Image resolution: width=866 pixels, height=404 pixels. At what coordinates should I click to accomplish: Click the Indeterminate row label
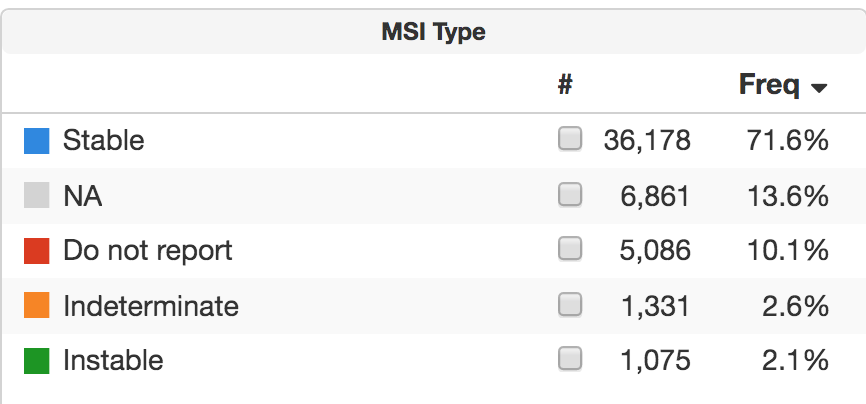(x=150, y=305)
